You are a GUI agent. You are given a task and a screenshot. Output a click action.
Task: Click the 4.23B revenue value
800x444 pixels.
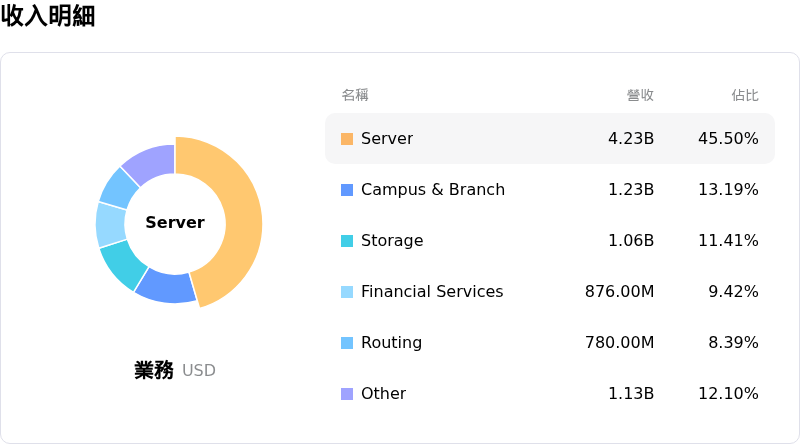click(631, 138)
